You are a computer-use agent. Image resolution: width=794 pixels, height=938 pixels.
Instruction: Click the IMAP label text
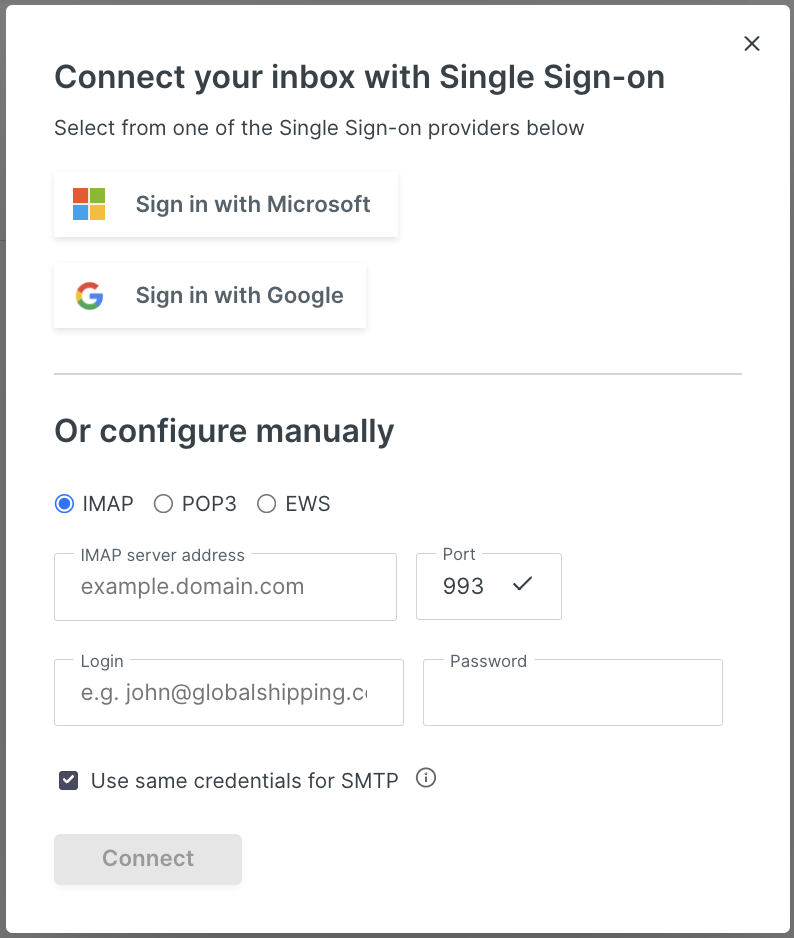[108, 504]
